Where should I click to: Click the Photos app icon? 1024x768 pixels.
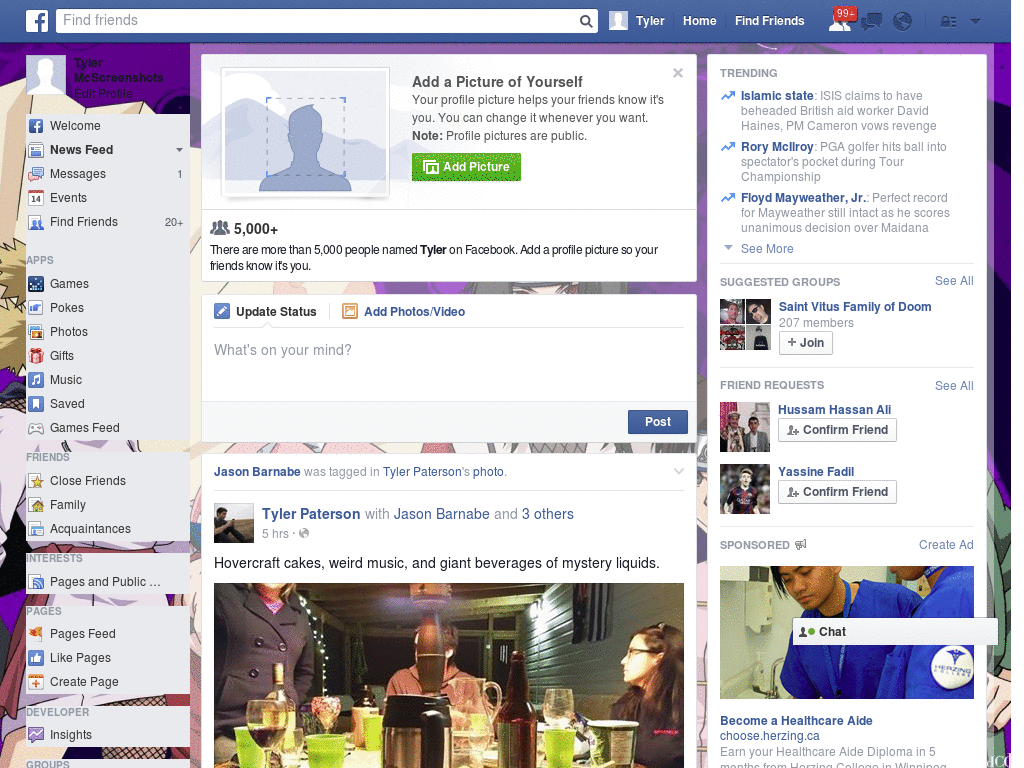[x=36, y=332]
